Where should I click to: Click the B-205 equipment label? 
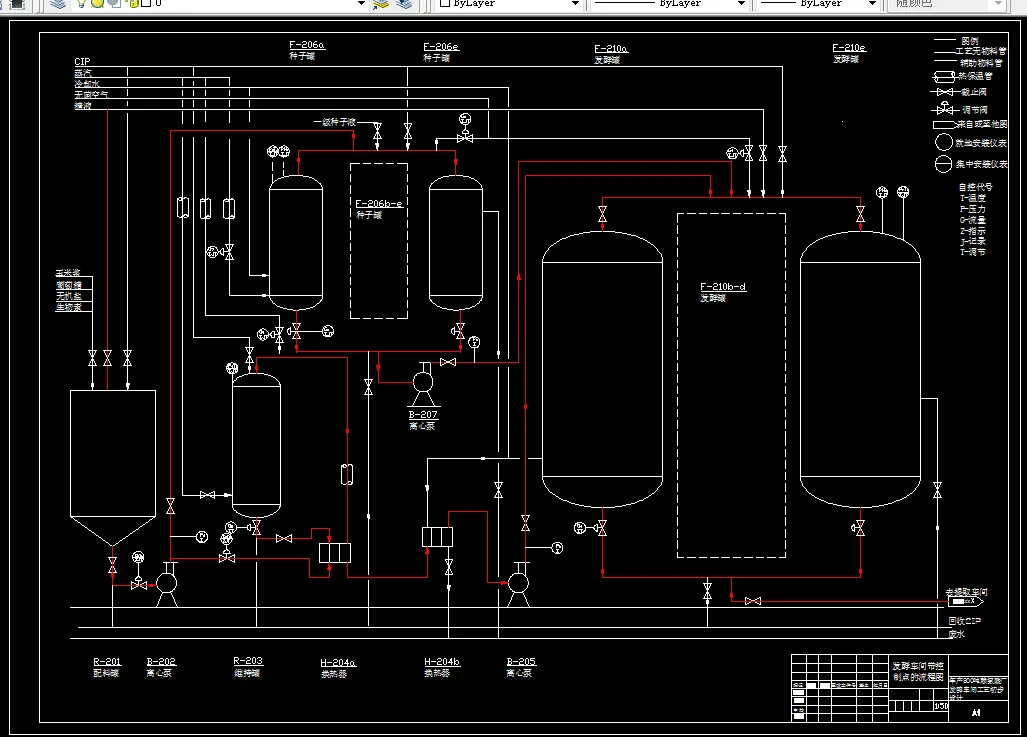521,662
